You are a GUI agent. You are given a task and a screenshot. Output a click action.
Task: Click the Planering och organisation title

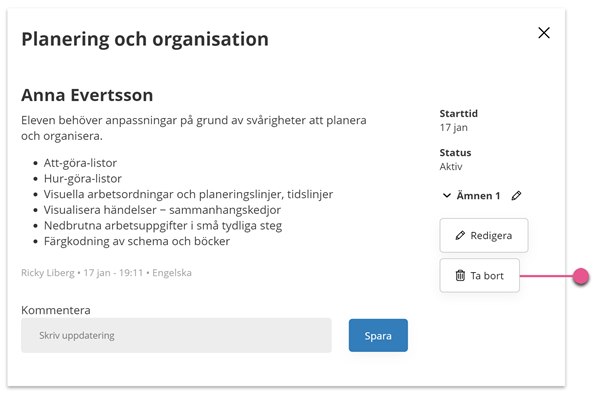(x=145, y=39)
